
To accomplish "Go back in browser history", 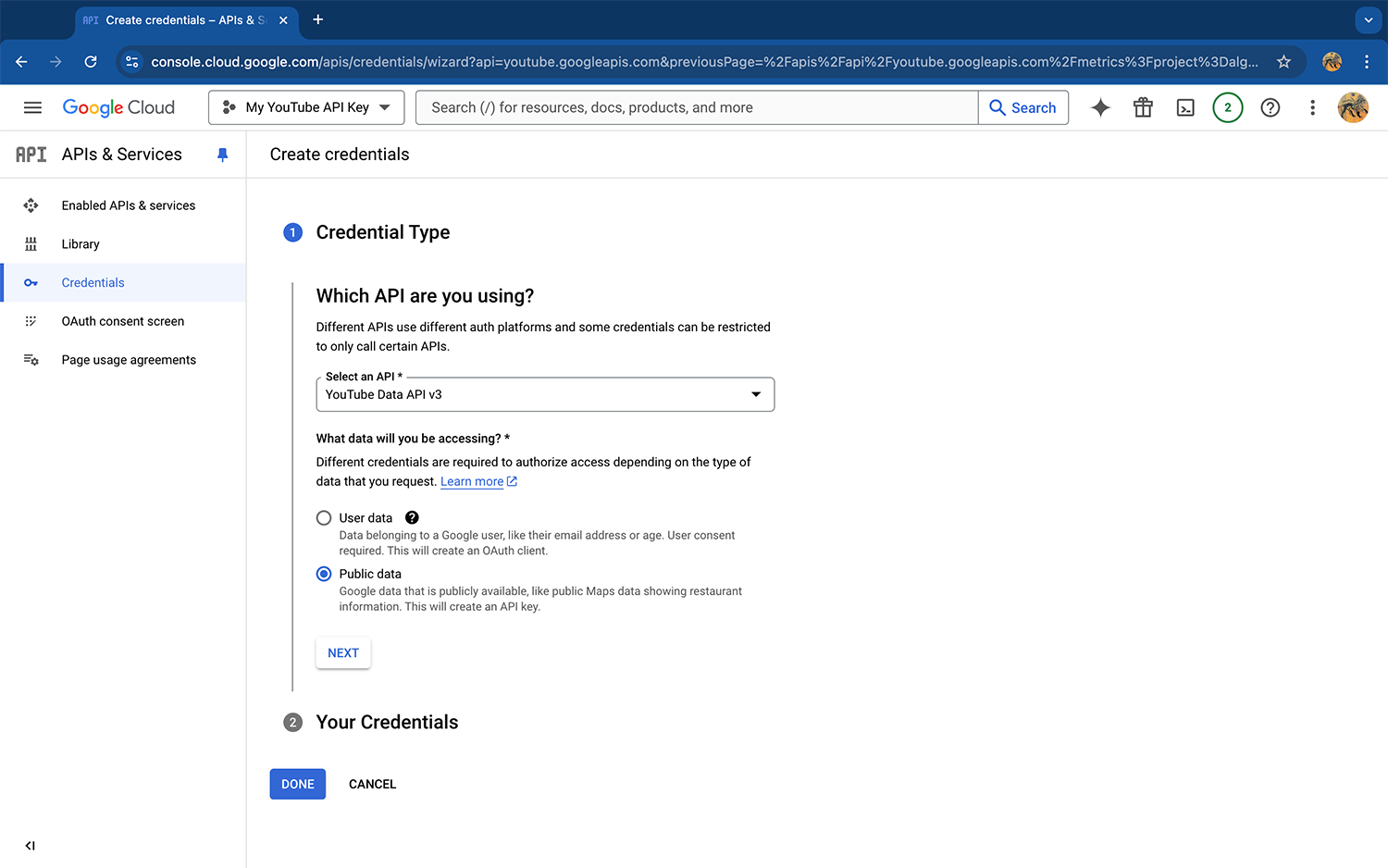I will [21, 62].
